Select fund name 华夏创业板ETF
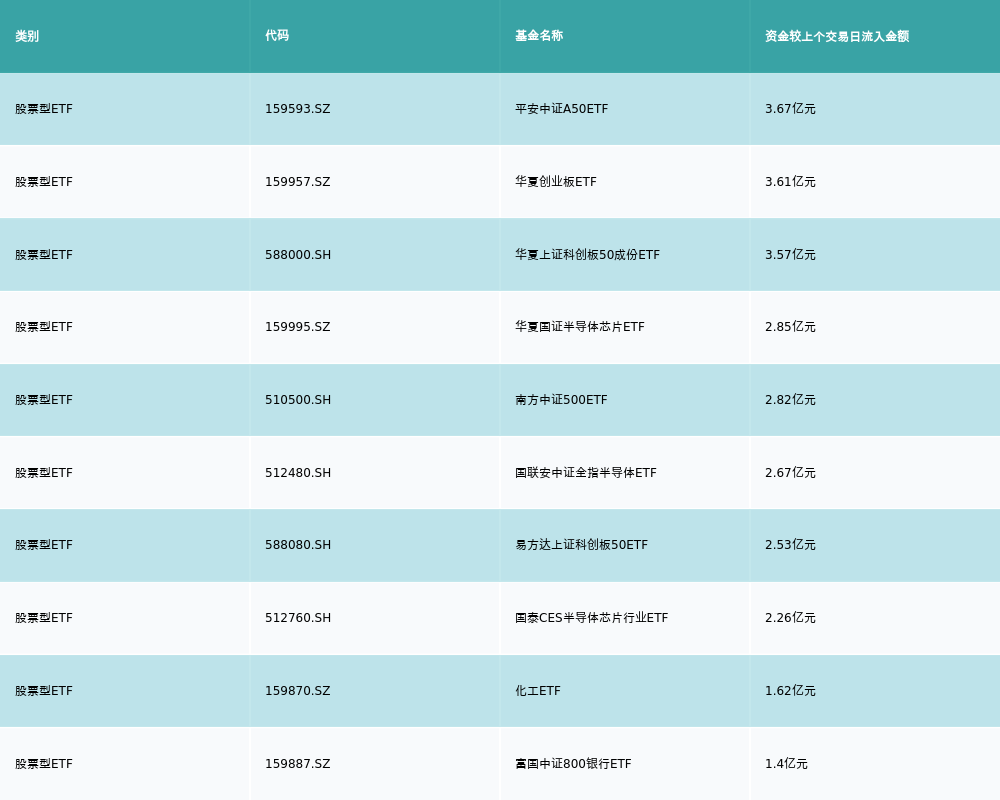This screenshot has width=1000, height=800. [x=555, y=182]
